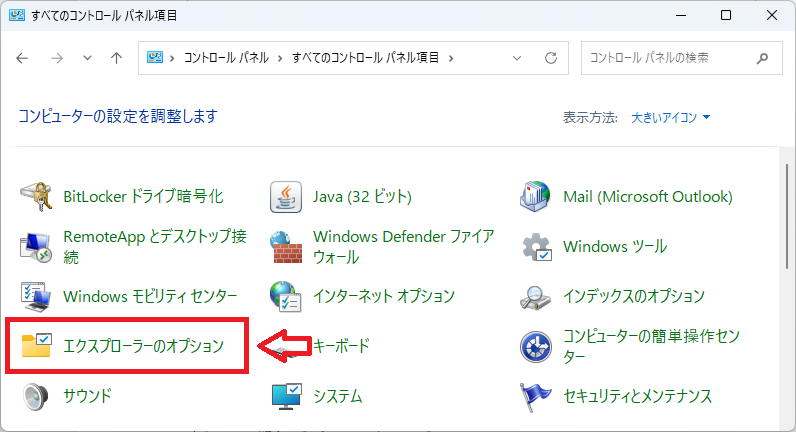Select the すべてのコントロール パネル項目 breadcrumb
796x432 pixels.
(365, 58)
